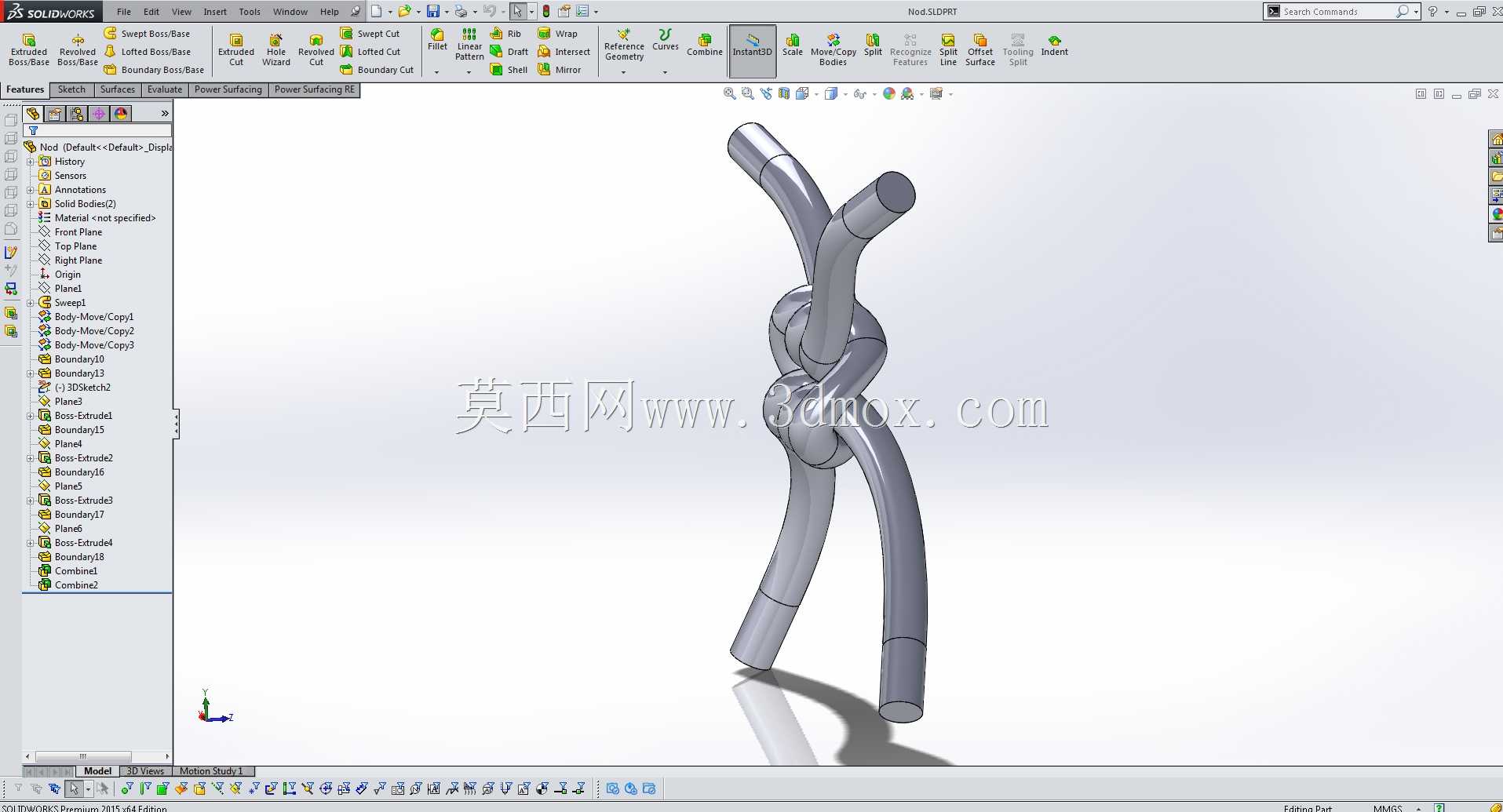
Task: Expand the Linear Pattern dropdown arrow
Action: 469,72
